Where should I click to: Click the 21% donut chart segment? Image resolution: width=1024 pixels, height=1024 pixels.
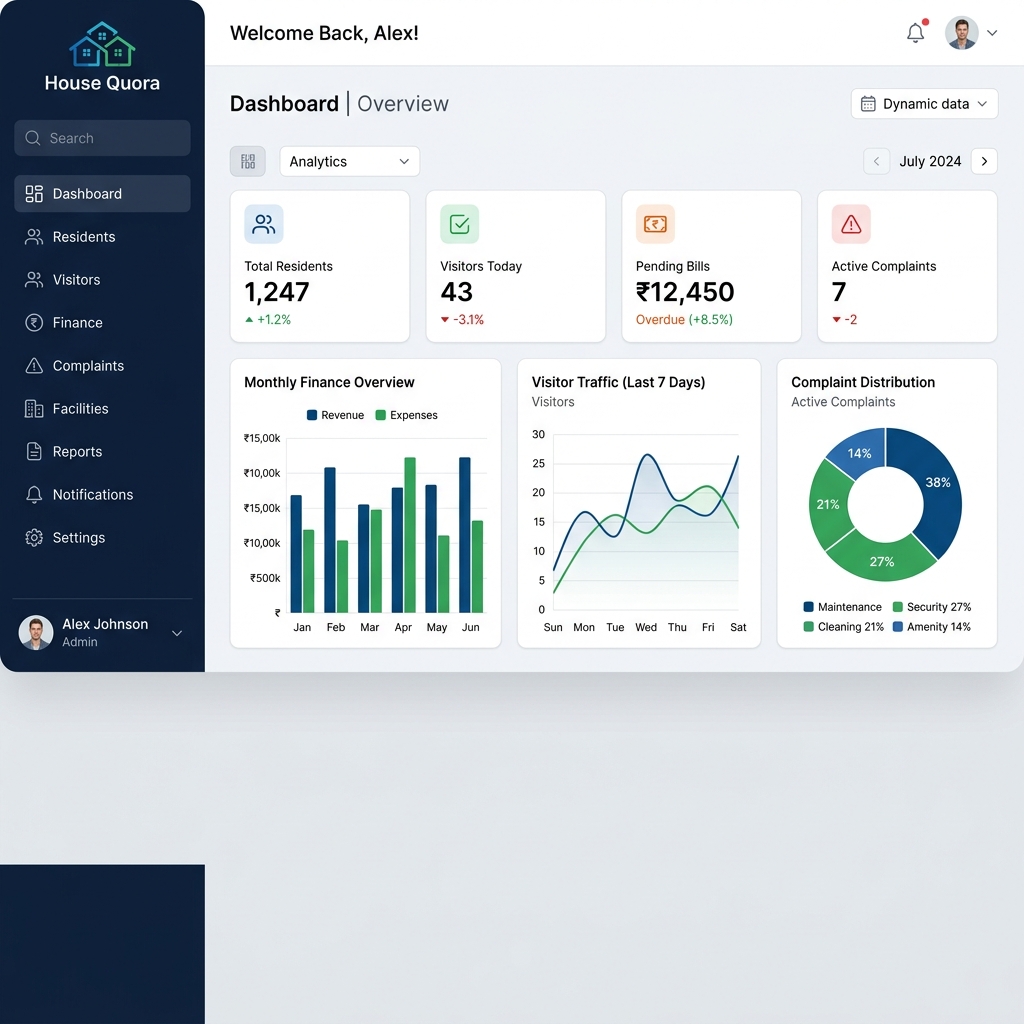(828, 504)
